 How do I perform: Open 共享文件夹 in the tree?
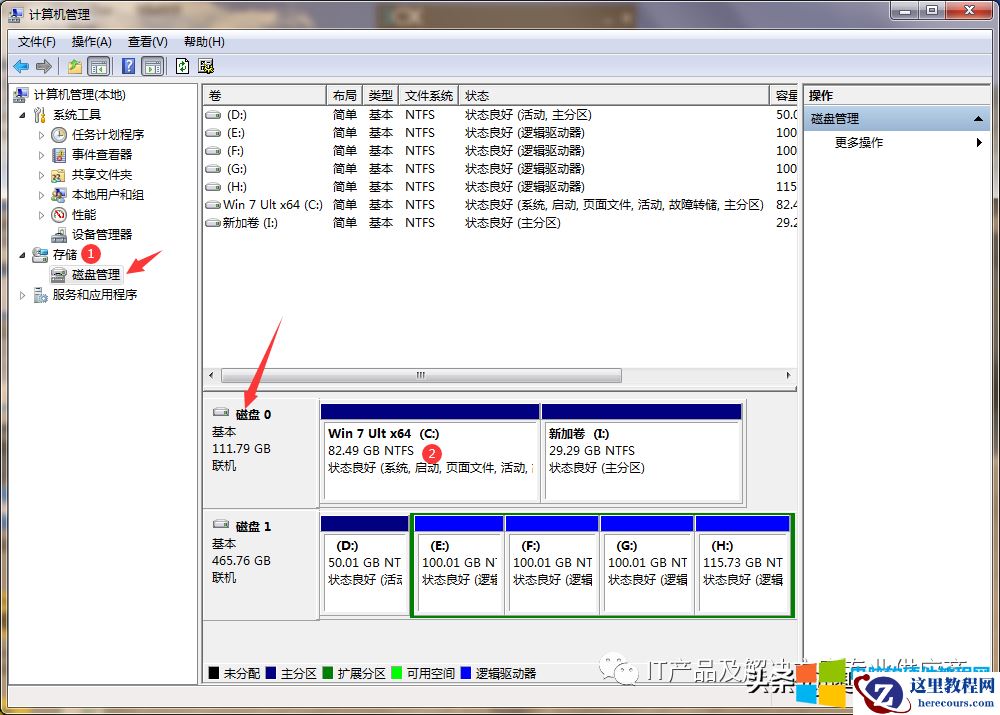102,175
